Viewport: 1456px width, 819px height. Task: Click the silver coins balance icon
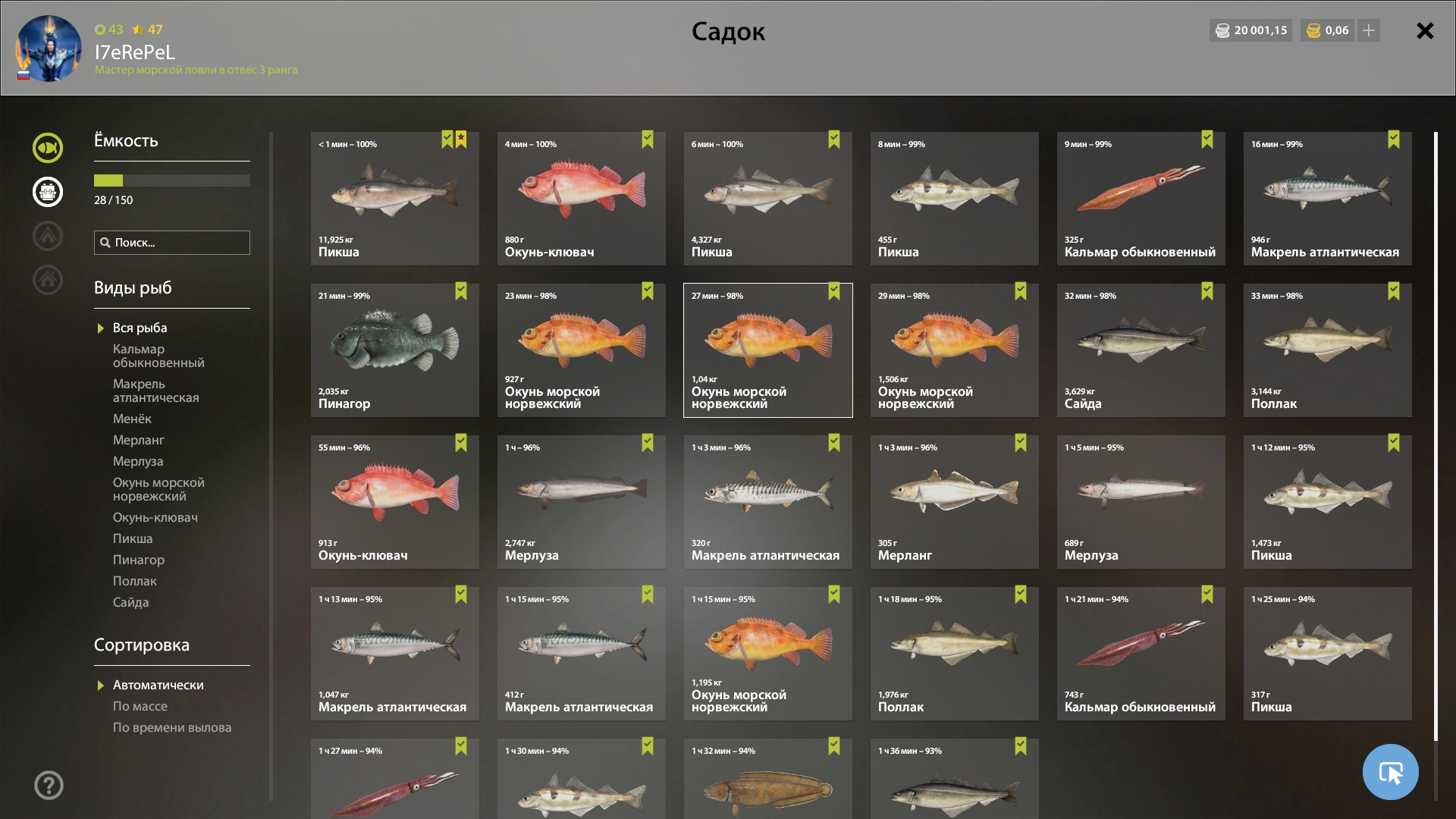(x=1222, y=30)
